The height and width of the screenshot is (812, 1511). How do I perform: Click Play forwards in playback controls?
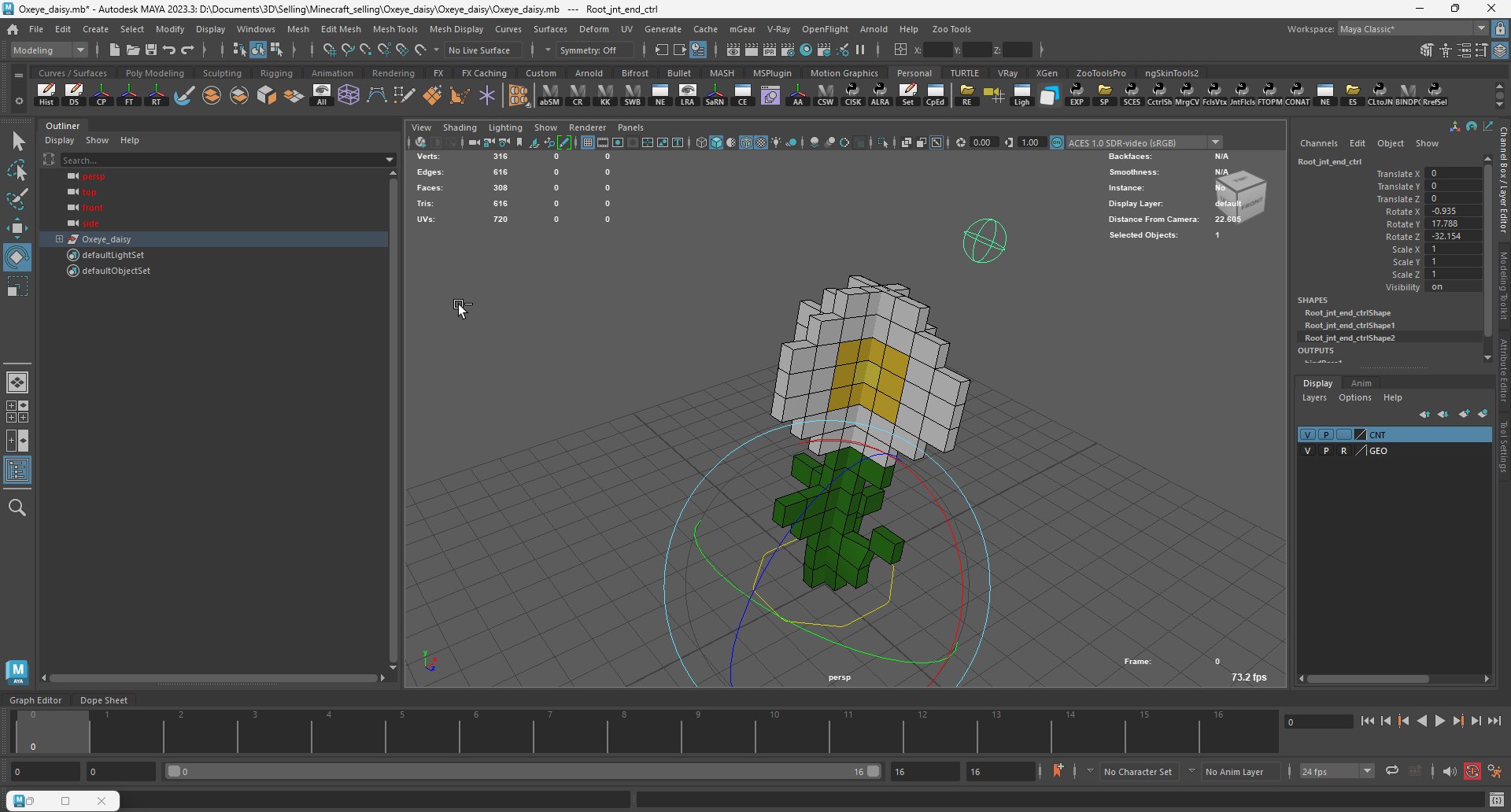[1439, 721]
